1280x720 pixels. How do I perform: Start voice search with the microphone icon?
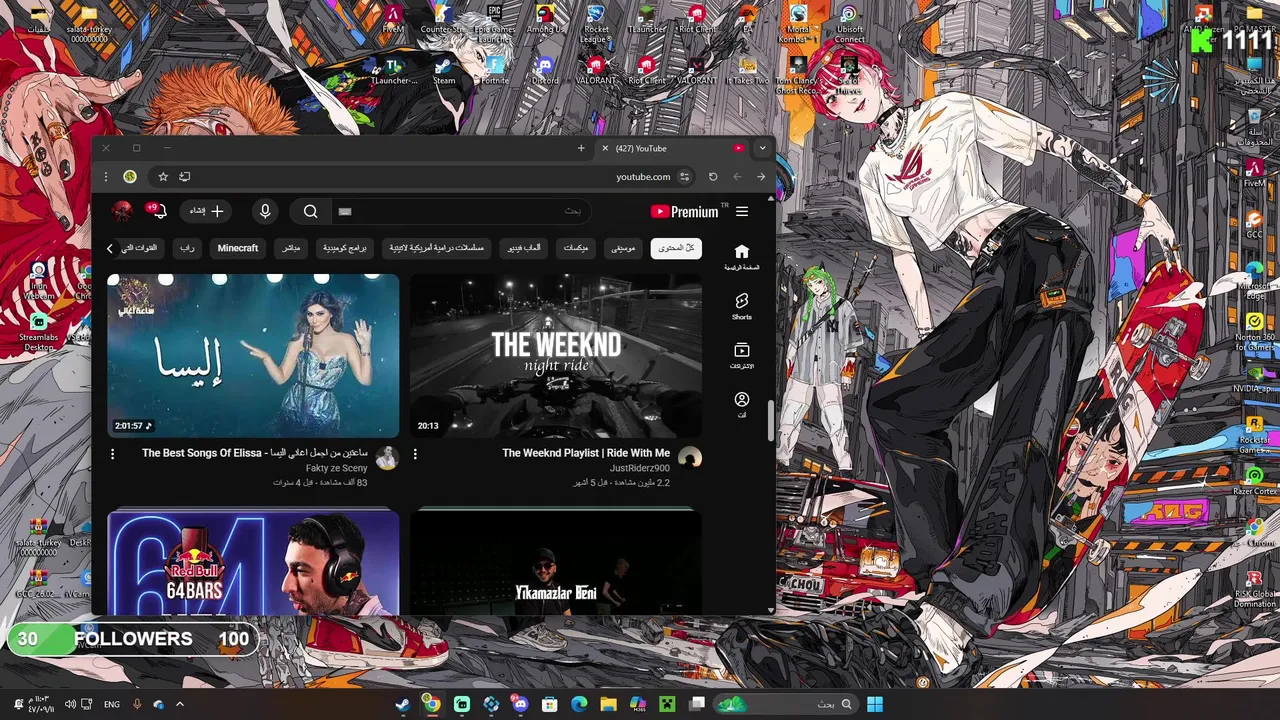pos(265,211)
